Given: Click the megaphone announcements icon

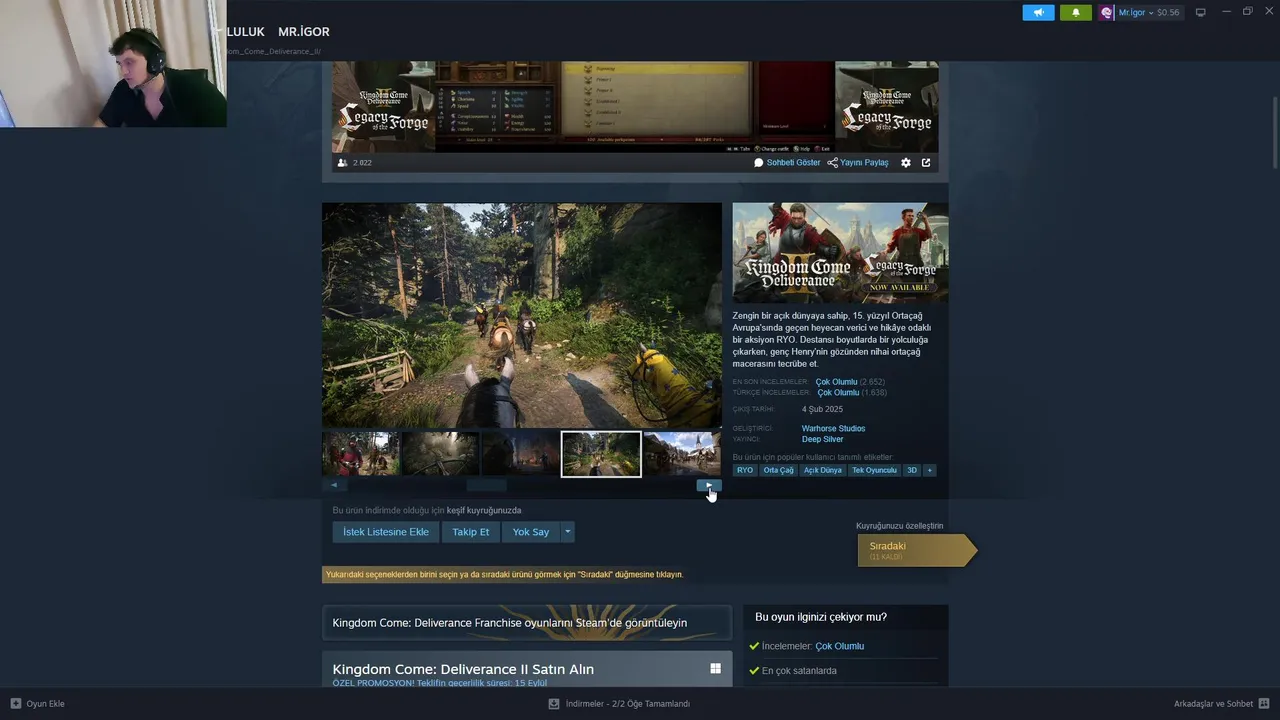Looking at the screenshot, I should point(1038,12).
